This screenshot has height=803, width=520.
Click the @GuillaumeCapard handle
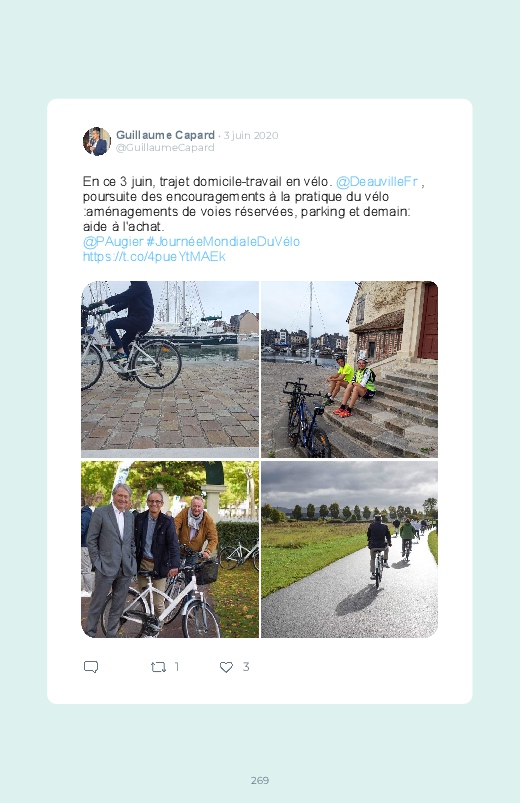(165, 147)
